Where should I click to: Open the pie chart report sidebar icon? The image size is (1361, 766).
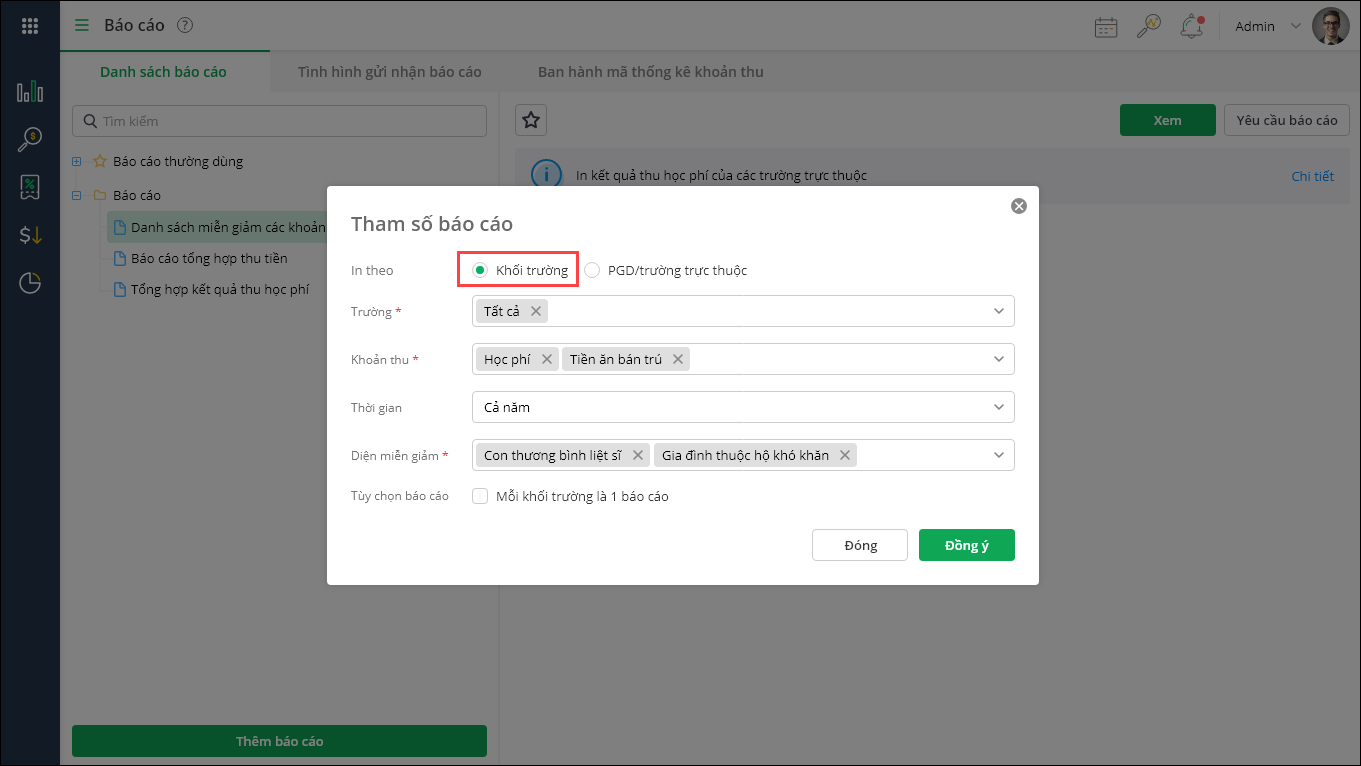click(x=30, y=283)
